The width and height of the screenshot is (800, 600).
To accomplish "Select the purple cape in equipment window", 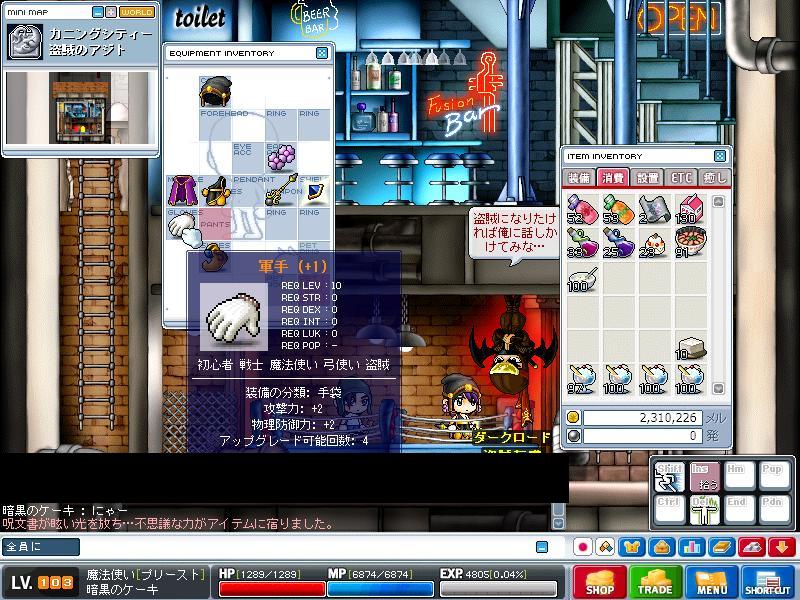I will pyautogui.click(x=183, y=191).
